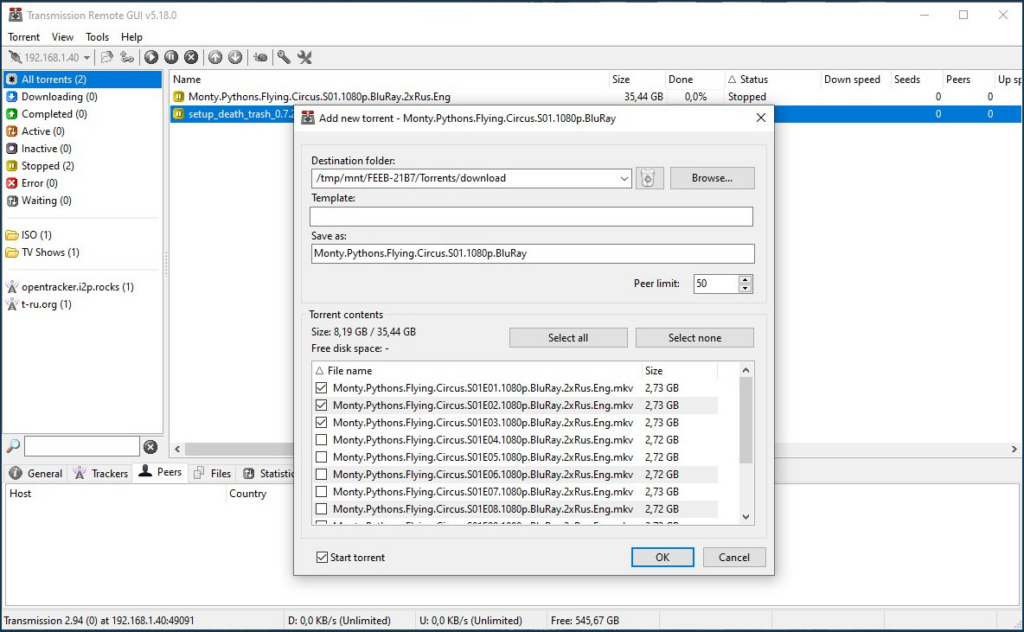Switch to the Trackers tab
Viewport: 1024px width, 632px height.
click(x=102, y=473)
